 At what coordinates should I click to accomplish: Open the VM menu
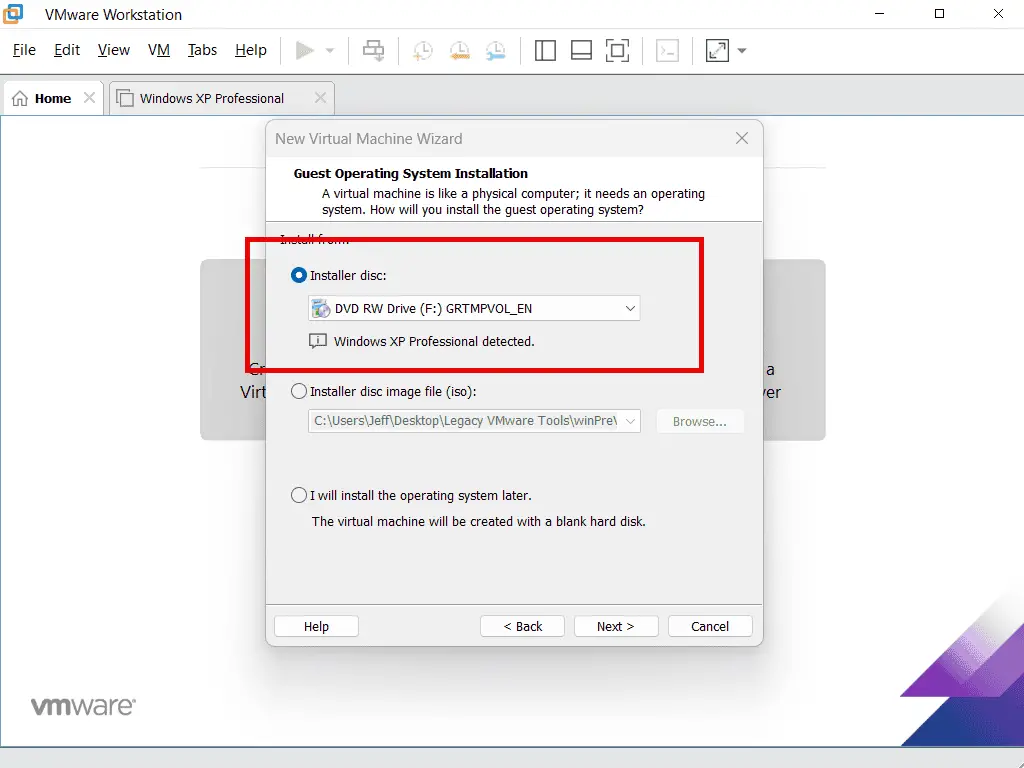pyautogui.click(x=159, y=50)
